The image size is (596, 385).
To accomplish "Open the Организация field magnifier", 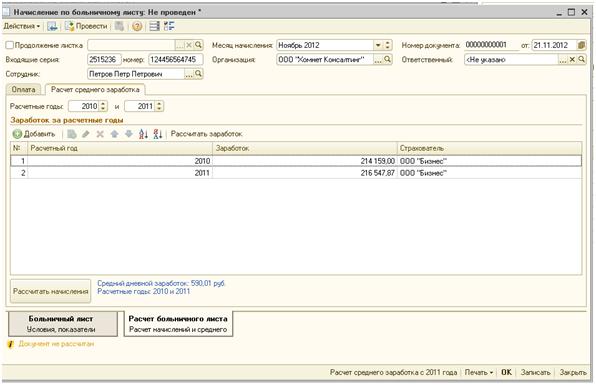I will click(387, 60).
